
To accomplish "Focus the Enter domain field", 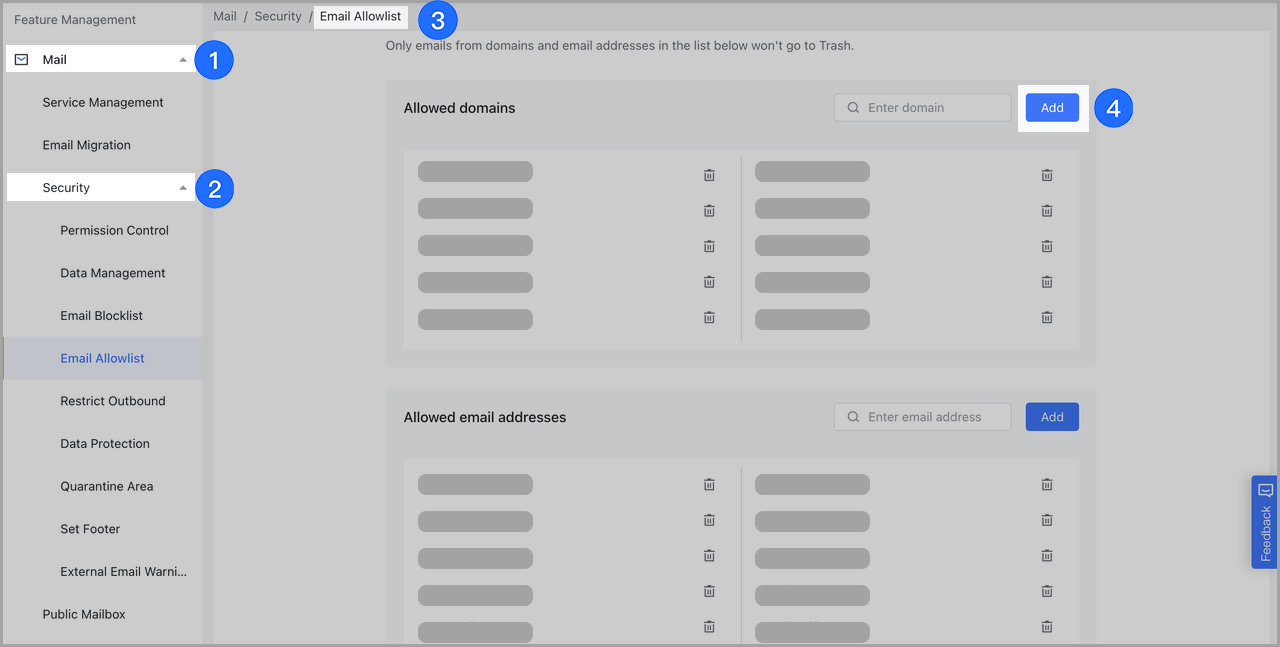I will pyautogui.click(x=922, y=108).
